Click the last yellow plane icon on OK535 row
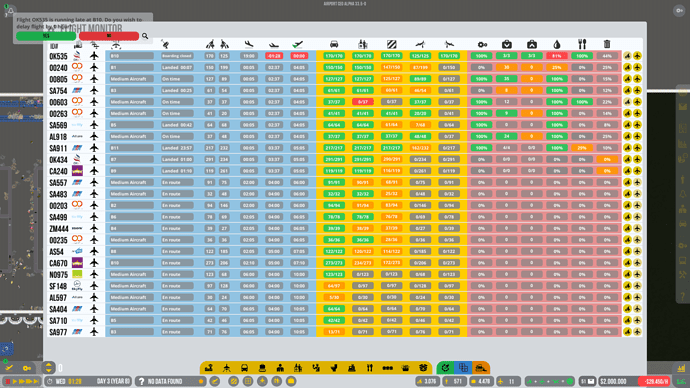690x388 pixels. tap(637, 56)
